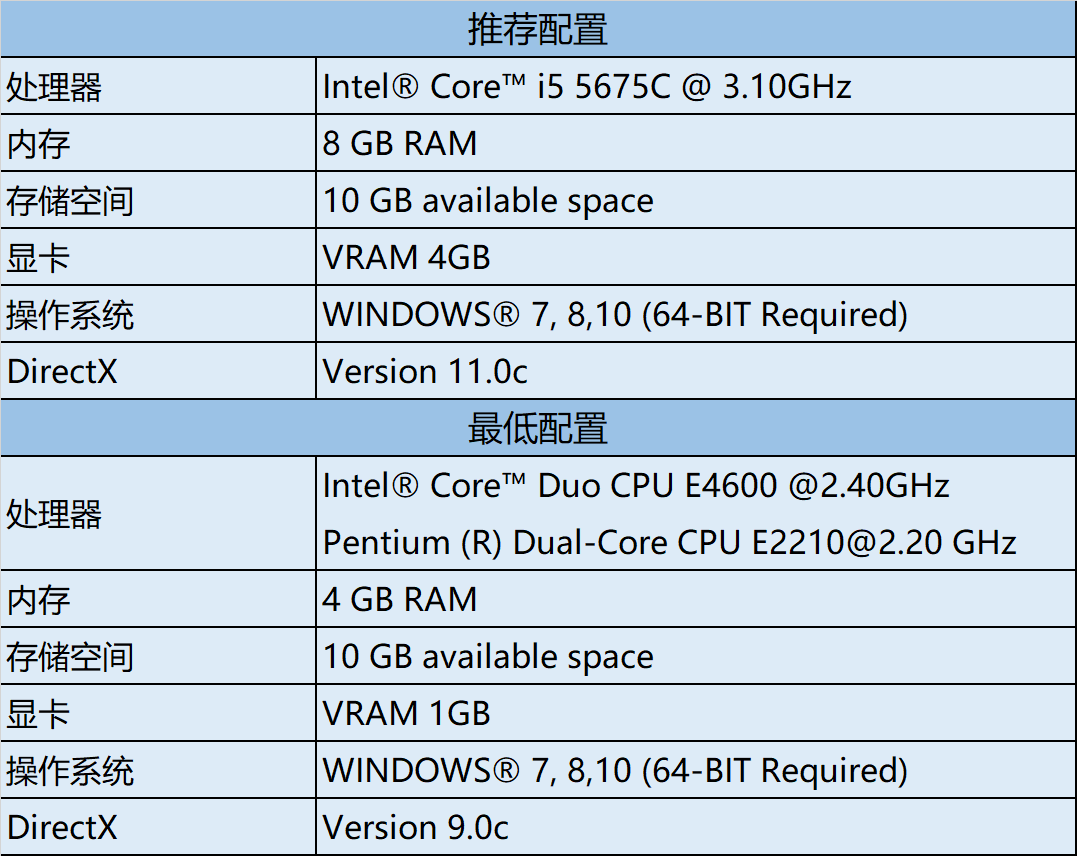Click the DirectX label beside Version 9.0c
The image size is (1077, 856).
click(x=62, y=827)
